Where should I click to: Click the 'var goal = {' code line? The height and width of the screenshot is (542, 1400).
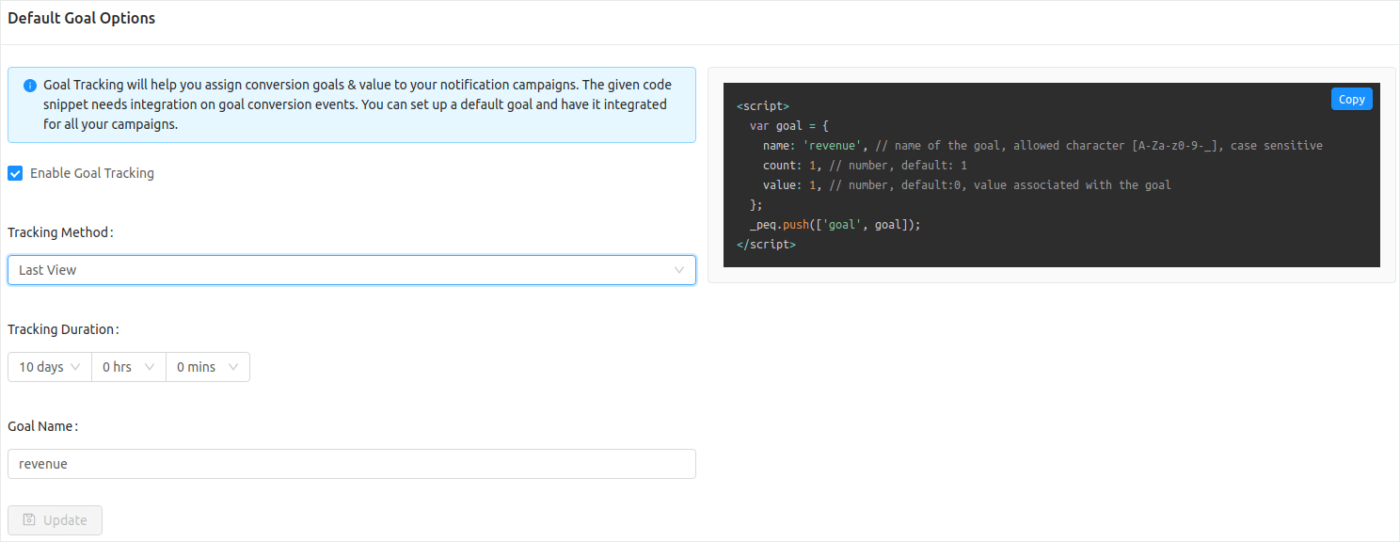(x=789, y=125)
